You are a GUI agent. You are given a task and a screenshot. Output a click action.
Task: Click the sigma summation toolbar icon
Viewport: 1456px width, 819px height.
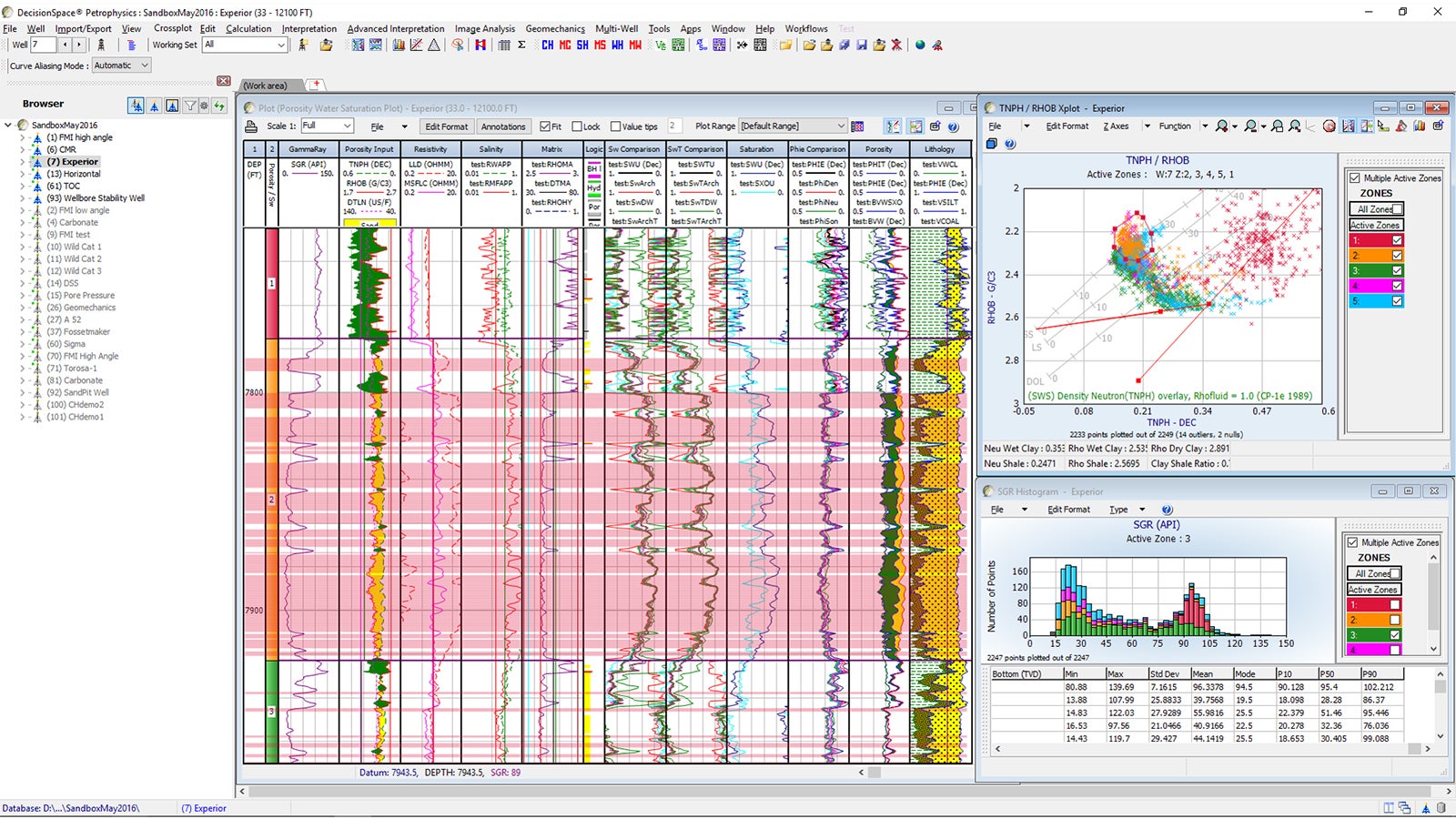click(521, 45)
